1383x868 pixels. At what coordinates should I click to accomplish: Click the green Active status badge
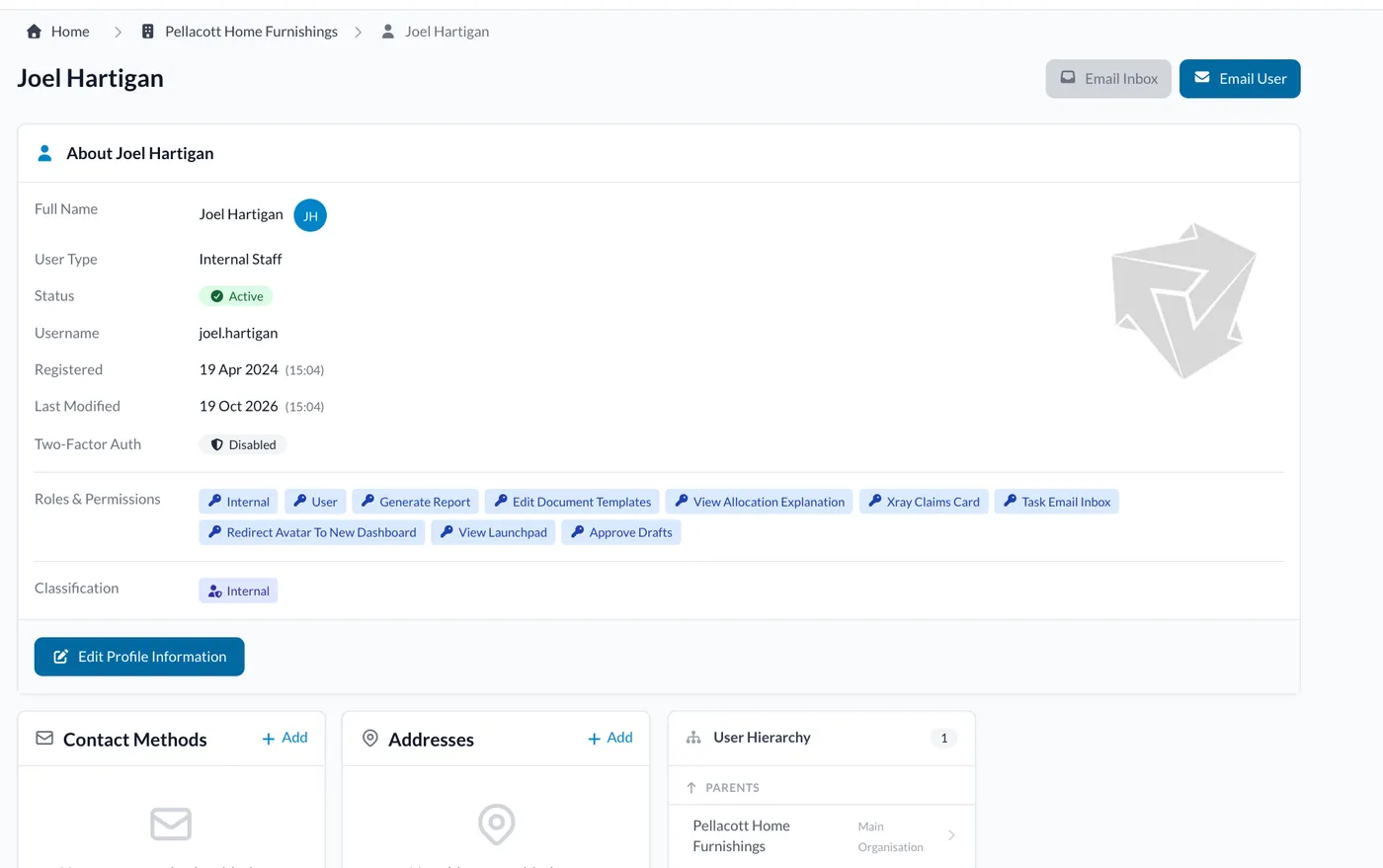236,296
